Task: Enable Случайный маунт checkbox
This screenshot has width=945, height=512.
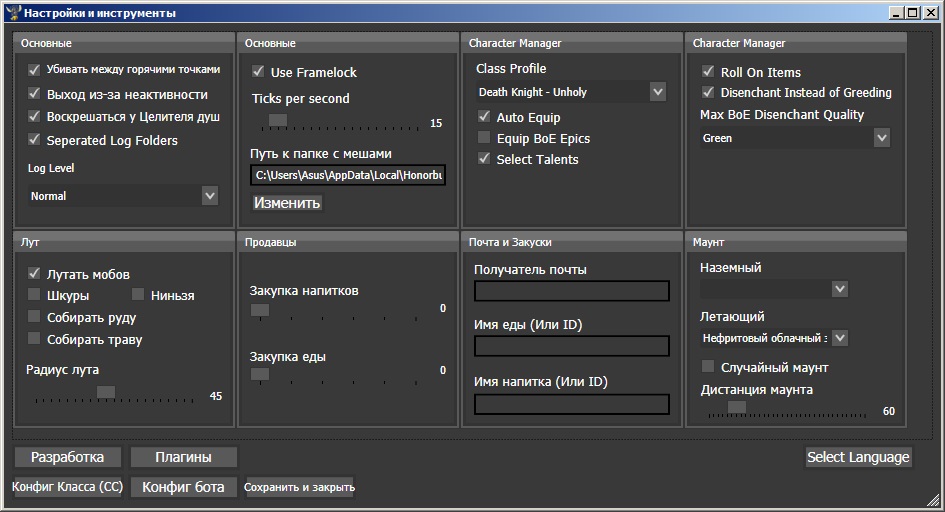Action: coord(708,366)
